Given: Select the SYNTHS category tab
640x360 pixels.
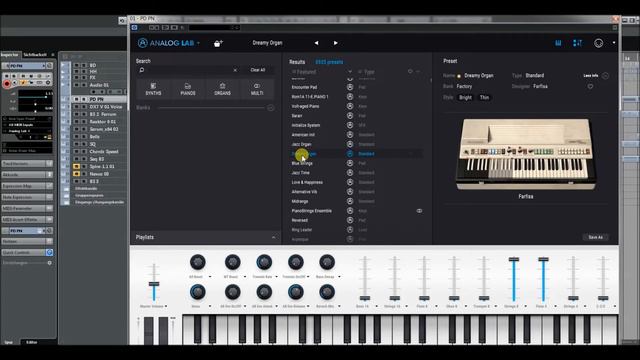Looking at the screenshot, I should tap(153, 89).
